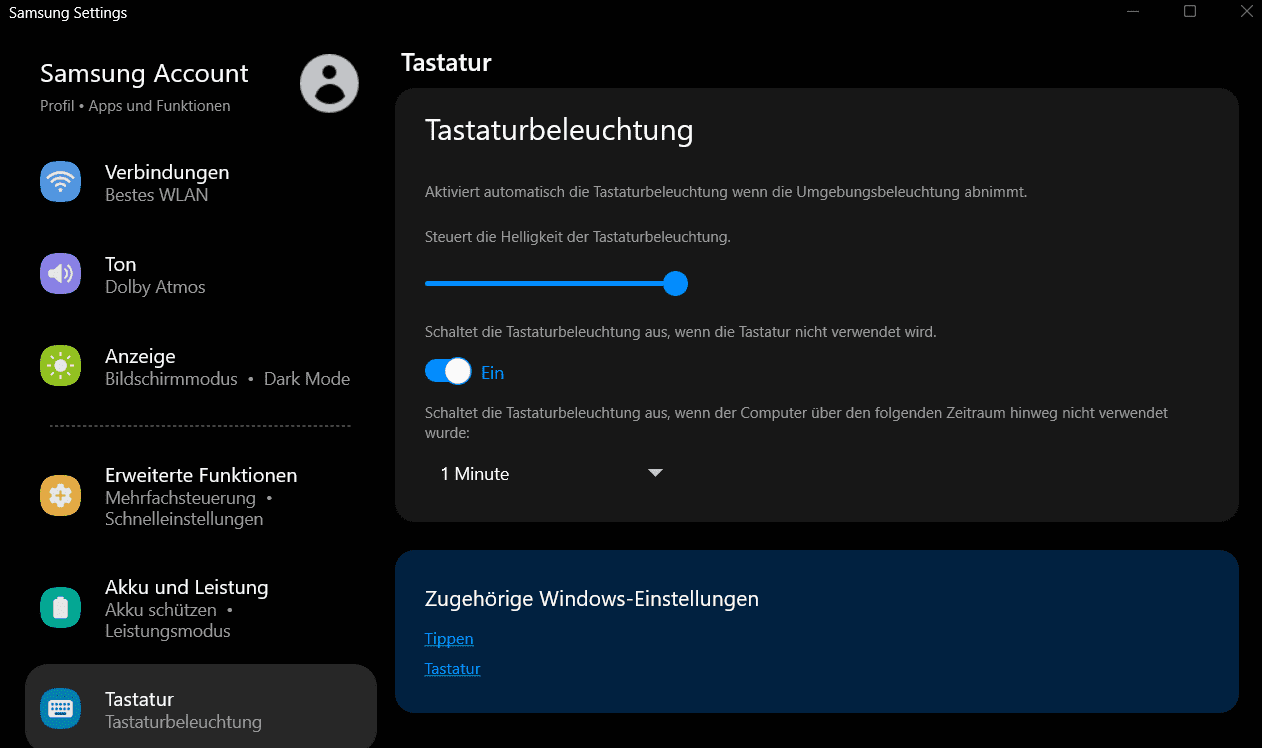Click the 'Tastaturbeleuchtung' card heading
This screenshot has height=748, width=1262.
[x=559, y=130]
